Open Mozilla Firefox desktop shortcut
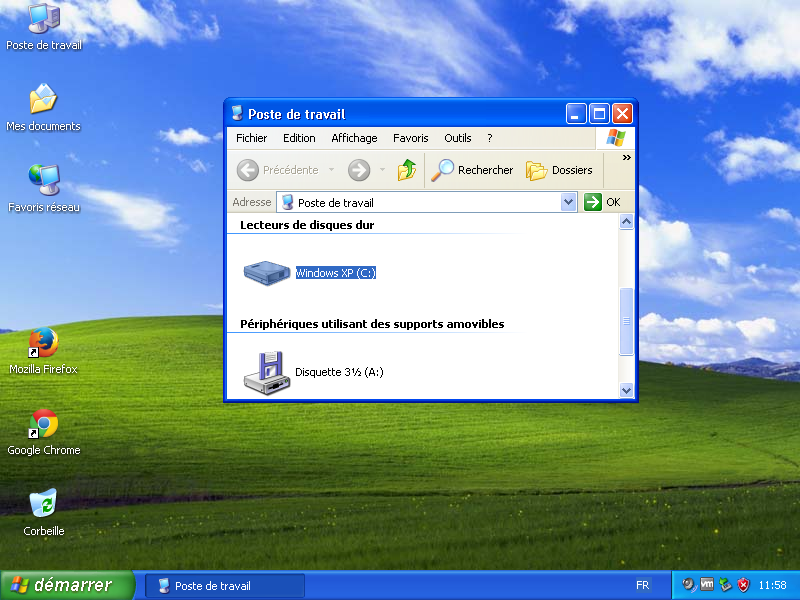The height and width of the screenshot is (600, 800). 43,344
